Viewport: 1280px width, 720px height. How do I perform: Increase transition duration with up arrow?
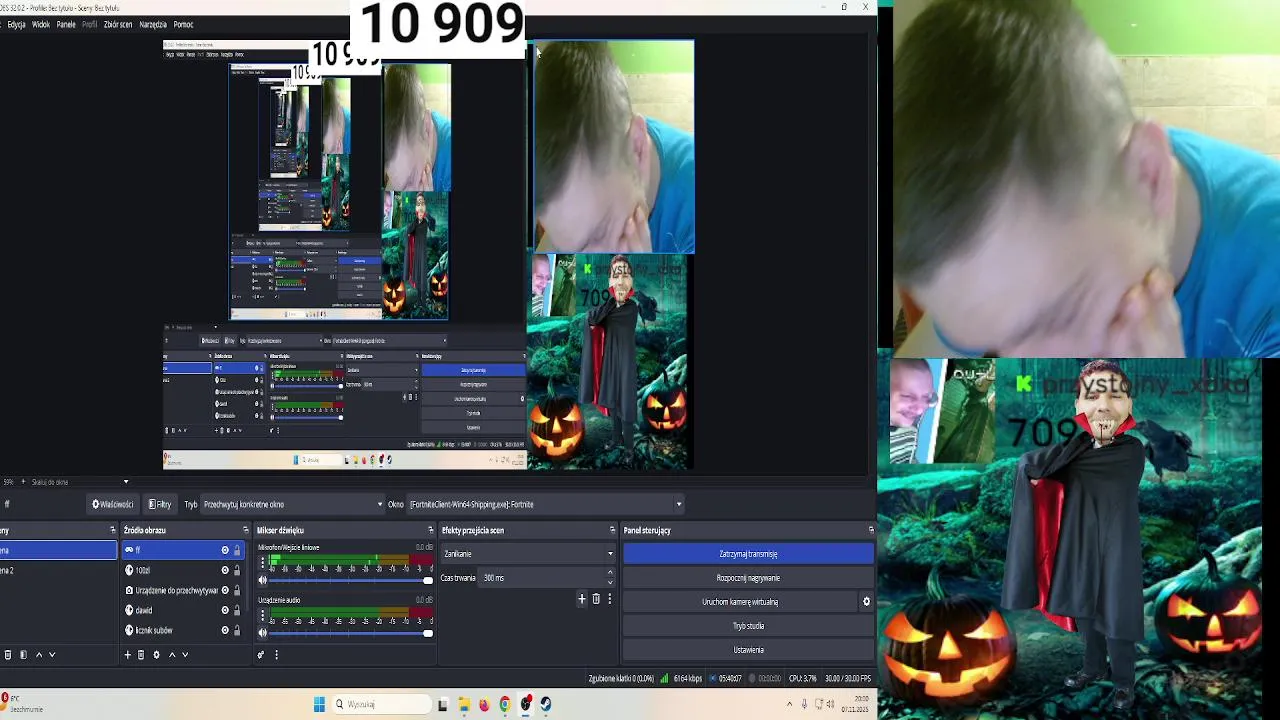click(x=610, y=574)
